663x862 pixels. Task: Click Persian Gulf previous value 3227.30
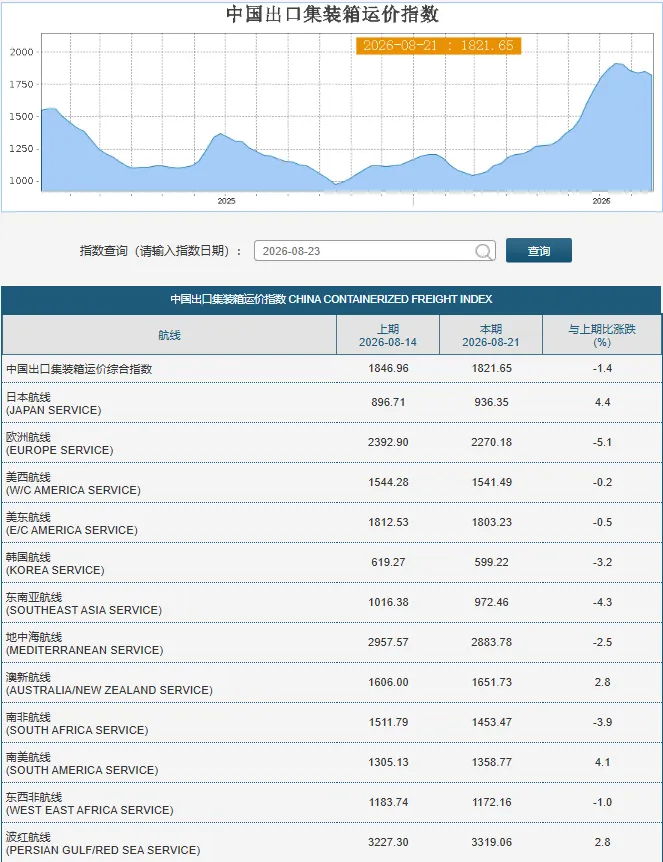388,843
